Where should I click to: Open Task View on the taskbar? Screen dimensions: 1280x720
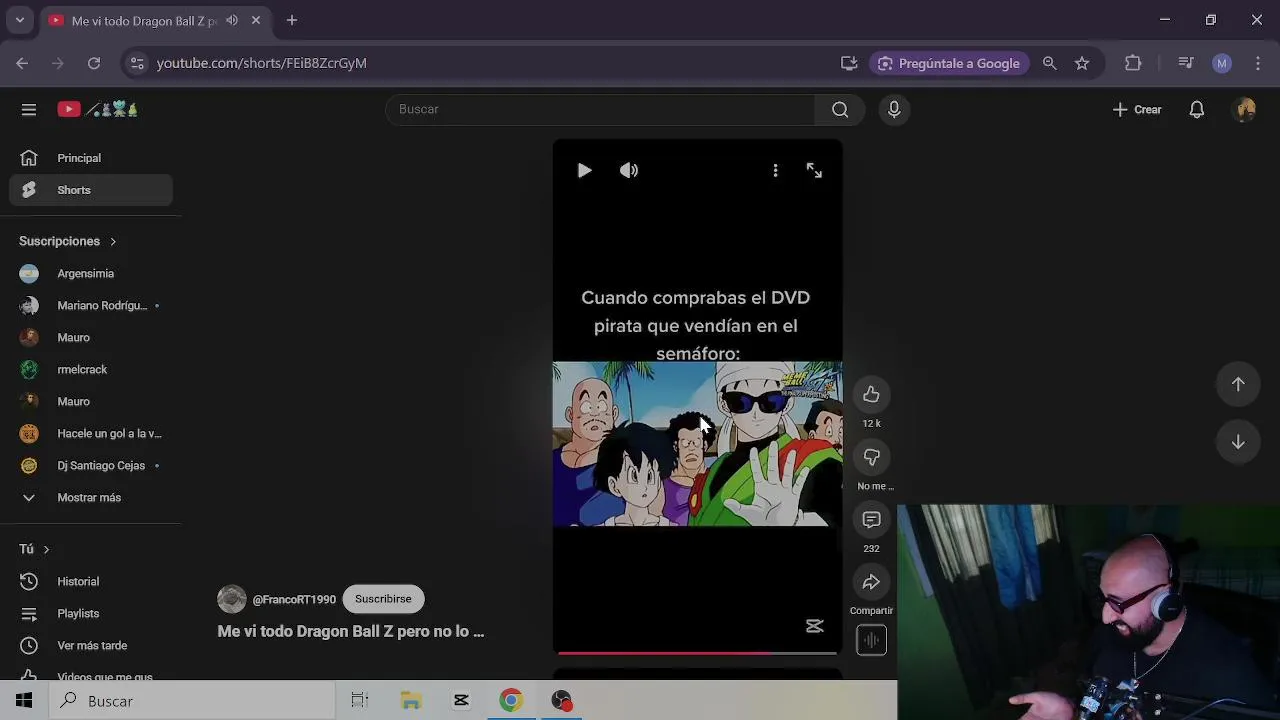[360, 701]
